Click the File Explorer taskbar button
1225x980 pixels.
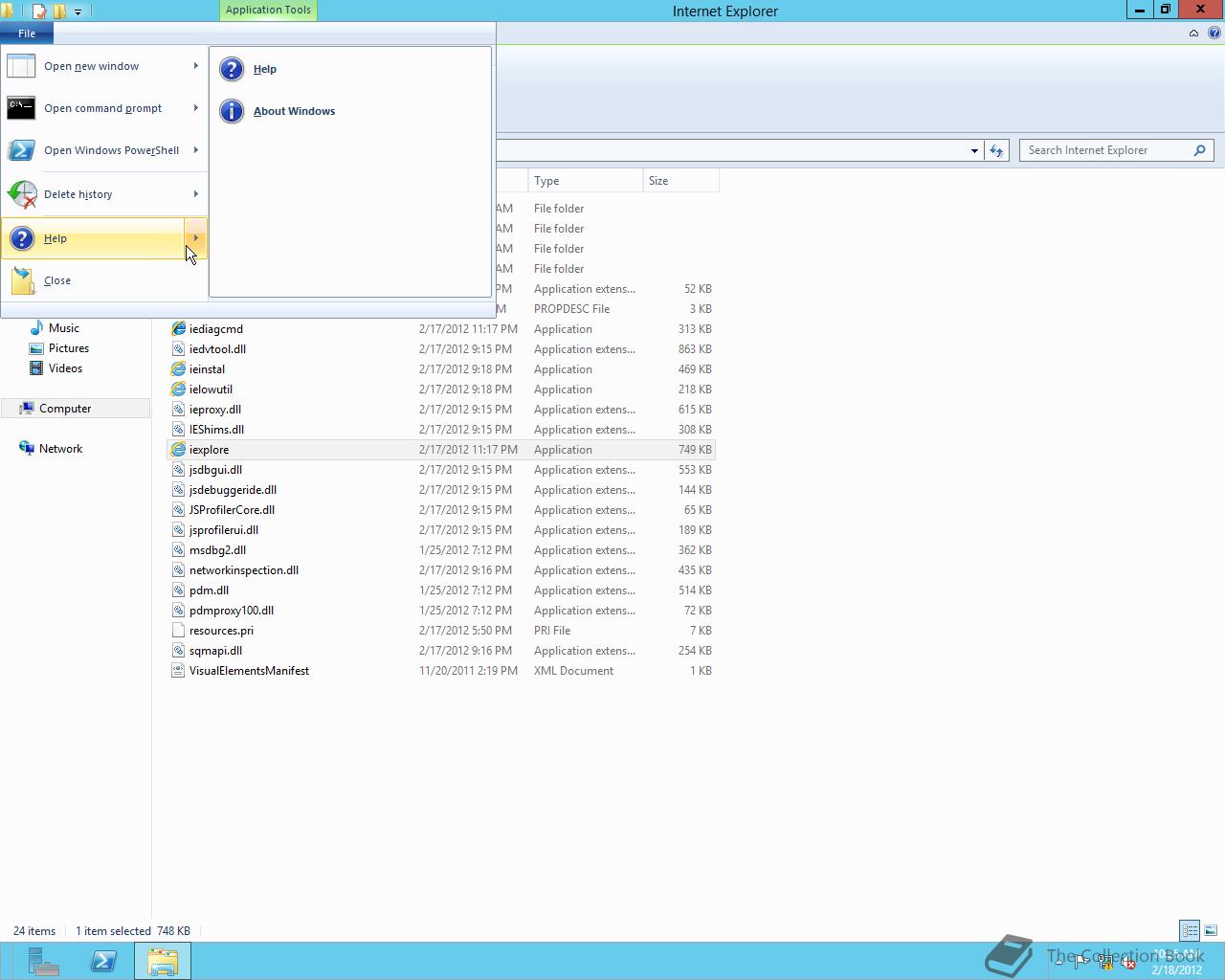pos(163,962)
